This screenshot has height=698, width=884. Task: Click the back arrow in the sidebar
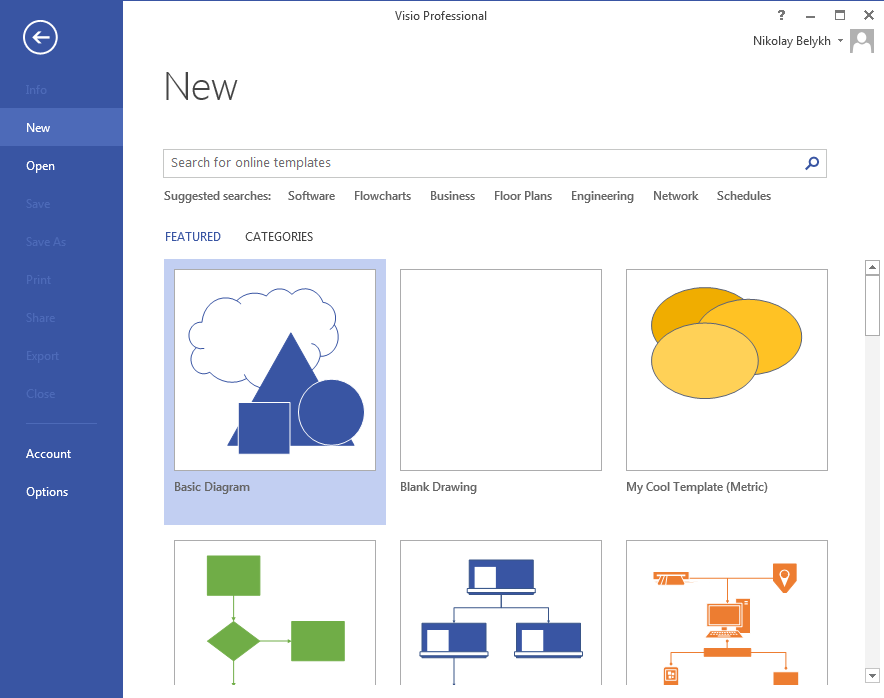pyautogui.click(x=39, y=37)
